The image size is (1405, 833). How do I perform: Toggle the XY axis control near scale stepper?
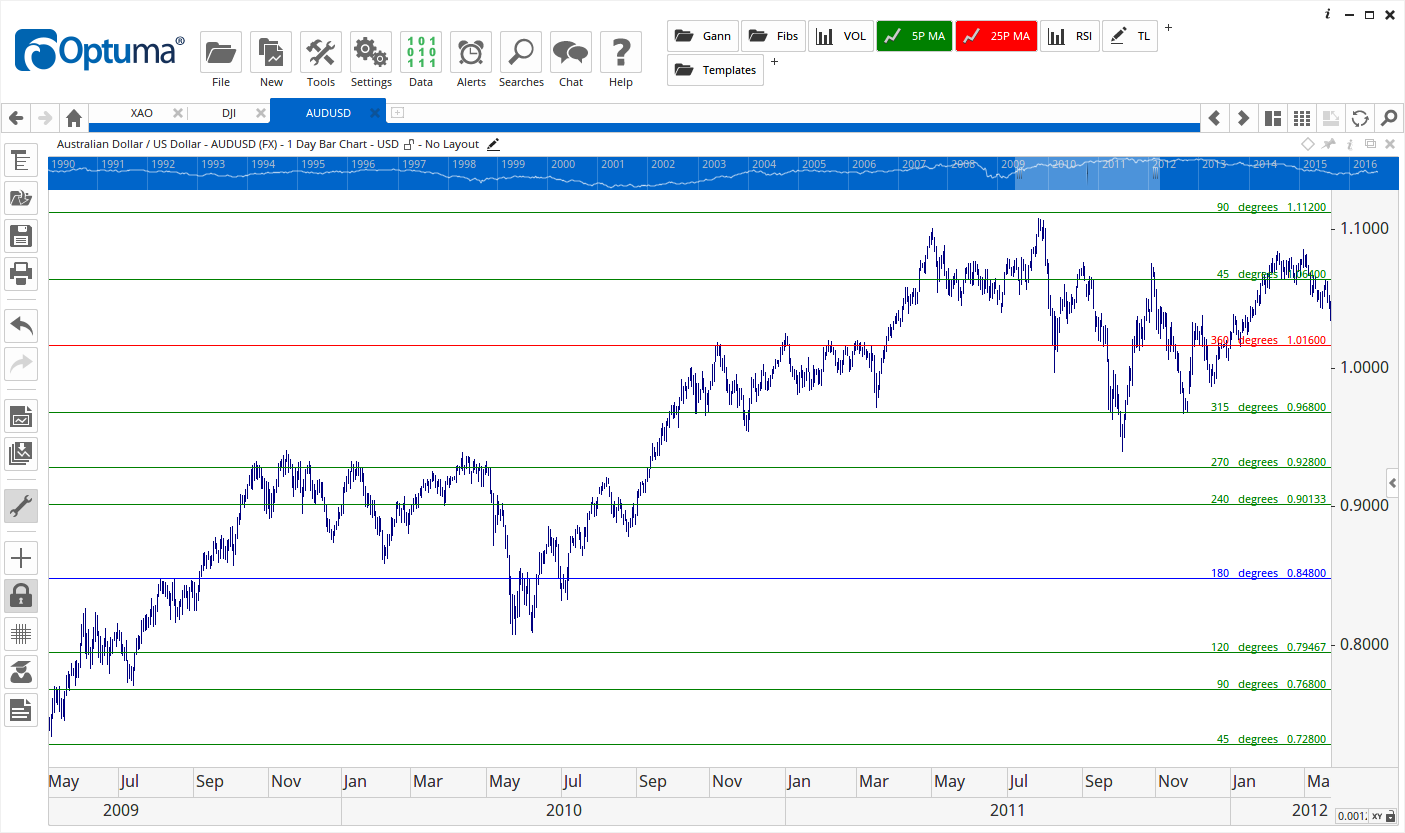click(x=1378, y=816)
